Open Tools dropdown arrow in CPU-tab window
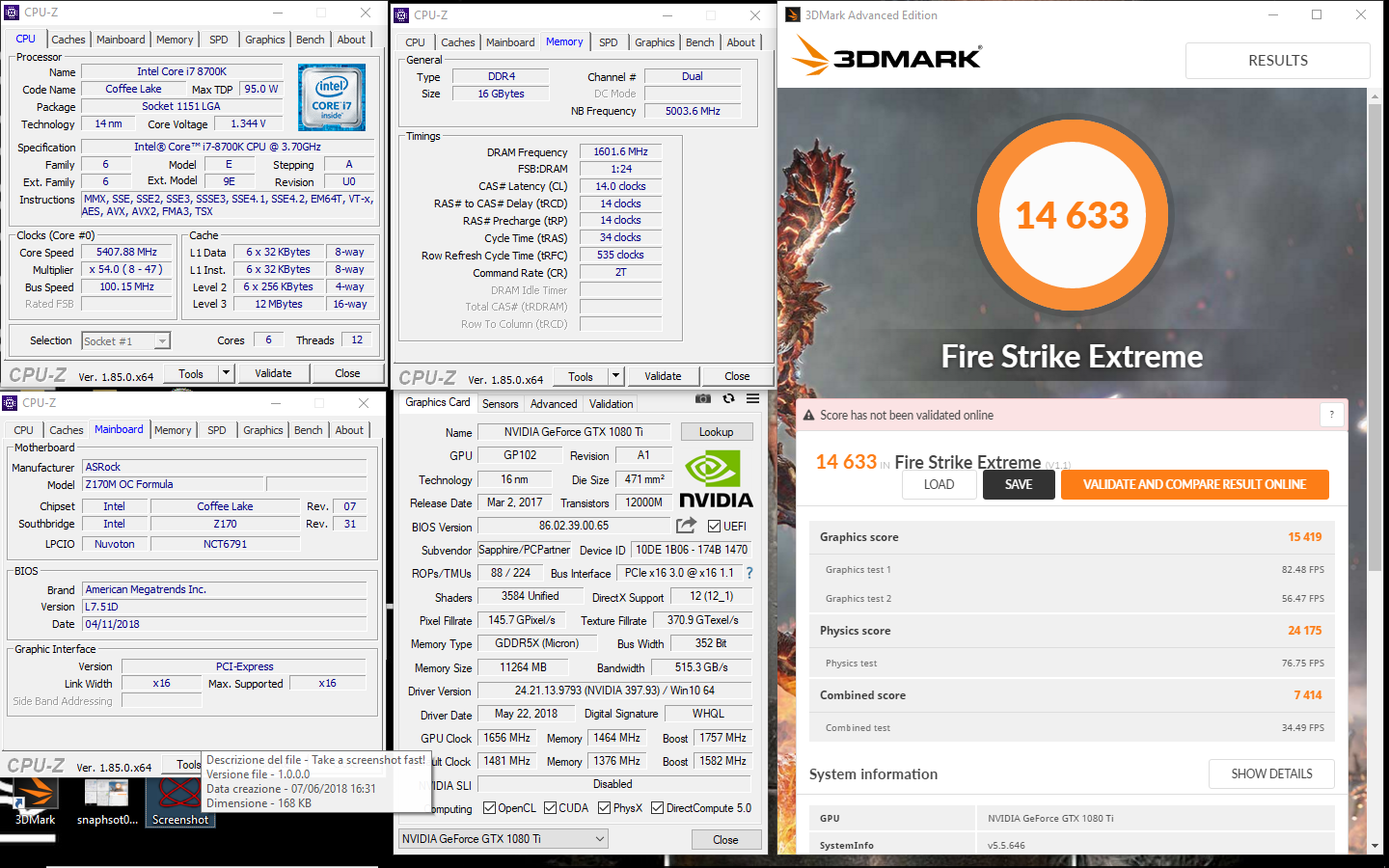This screenshot has height=868, width=1389. (226, 373)
